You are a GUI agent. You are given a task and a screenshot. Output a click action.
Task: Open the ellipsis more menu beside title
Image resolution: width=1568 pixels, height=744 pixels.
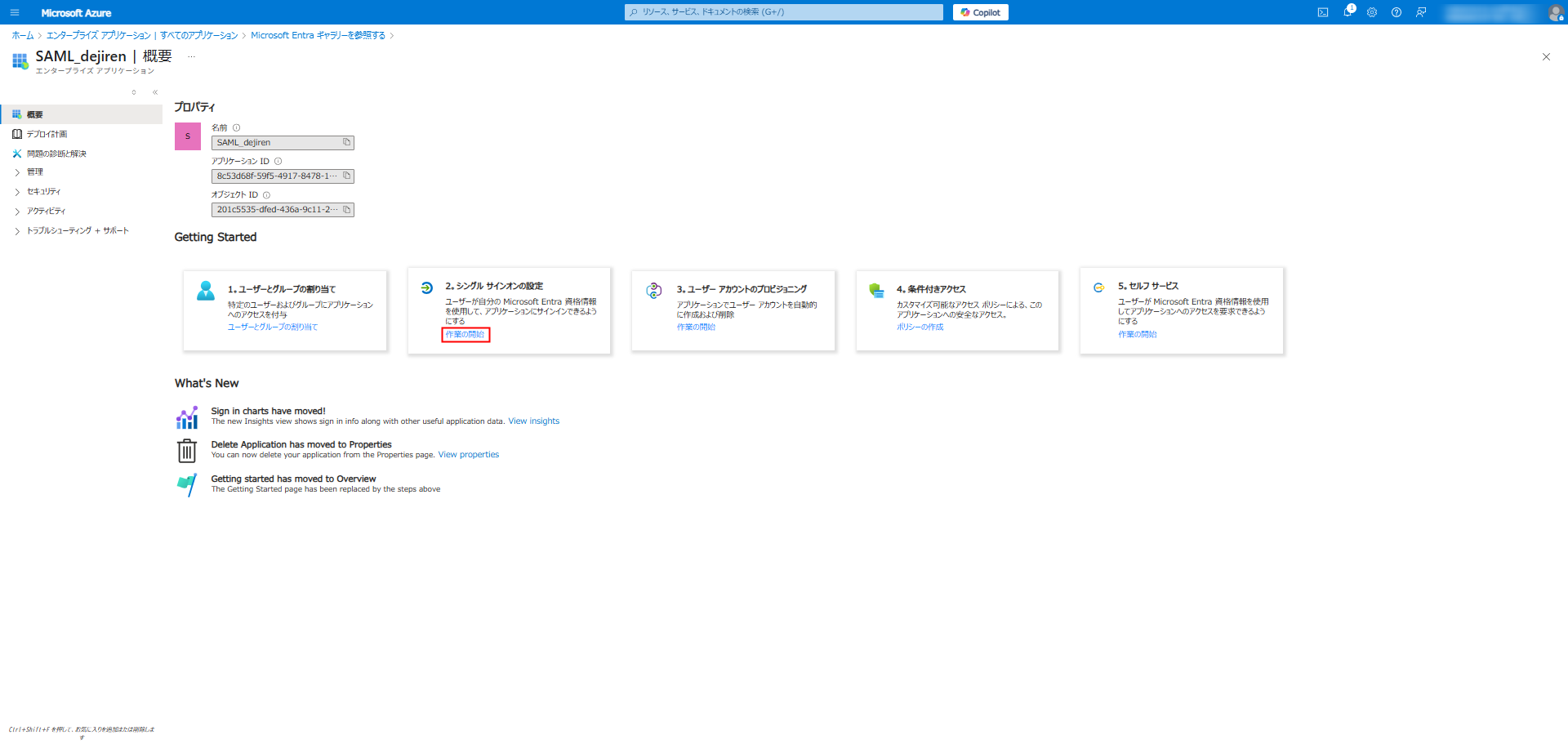point(192,56)
